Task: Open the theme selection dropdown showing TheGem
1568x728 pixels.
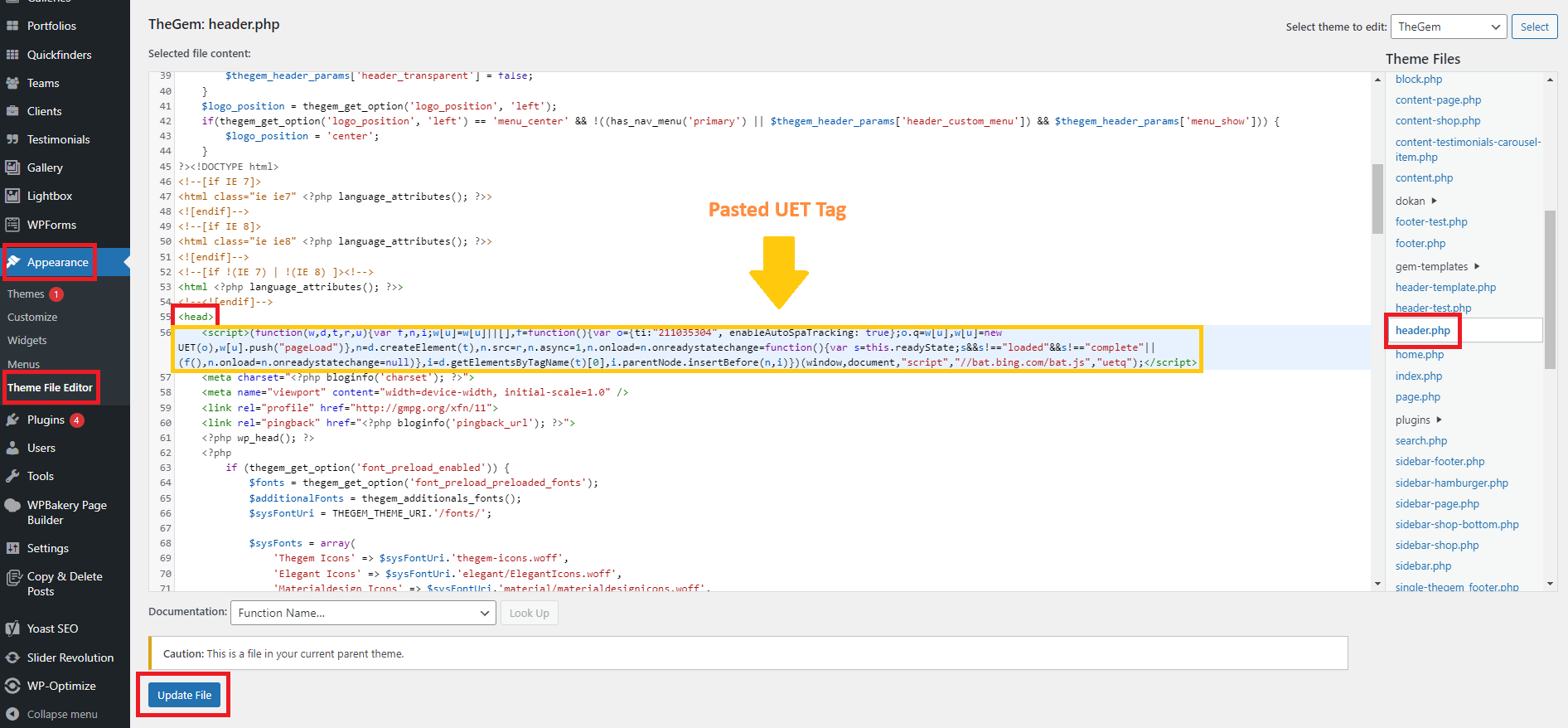Action: (x=1448, y=27)
